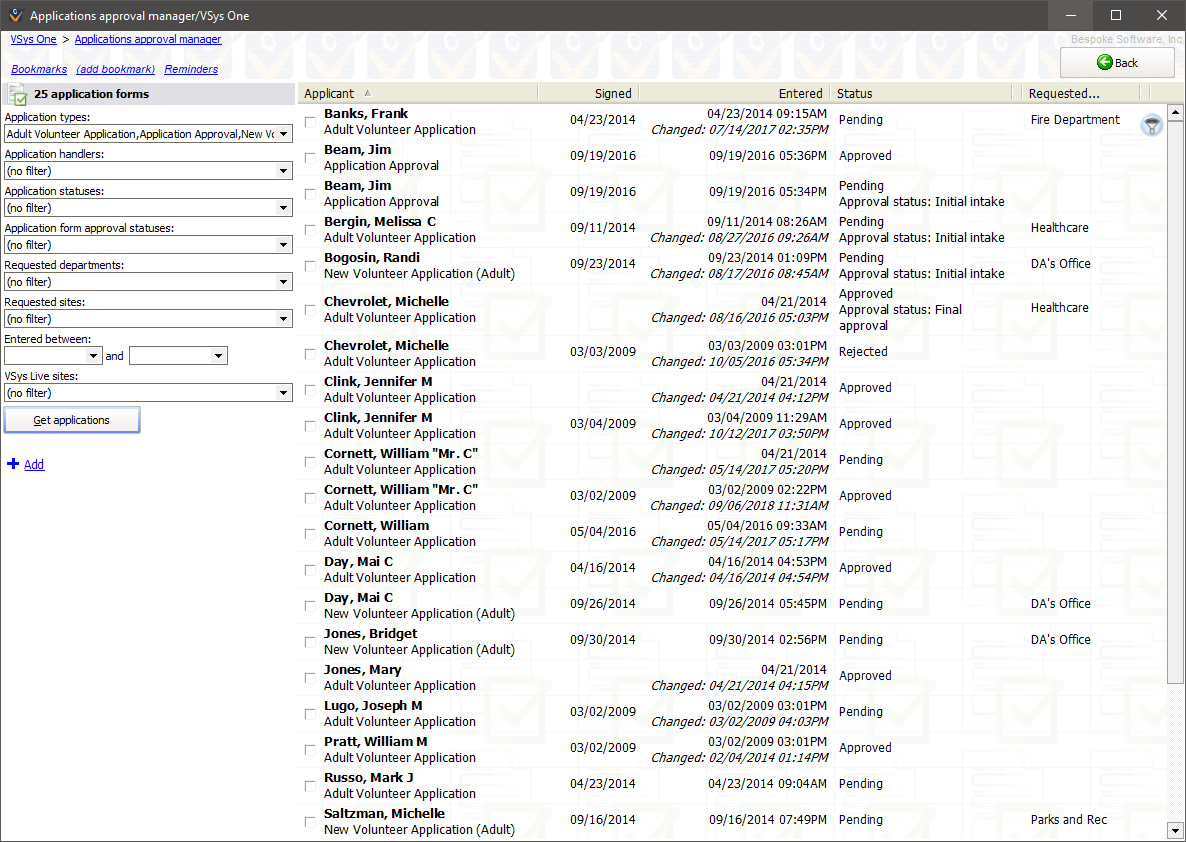Screen dimensions: 1186x842
Task: Click the filter funnel icon
Action: [1152, 125]
